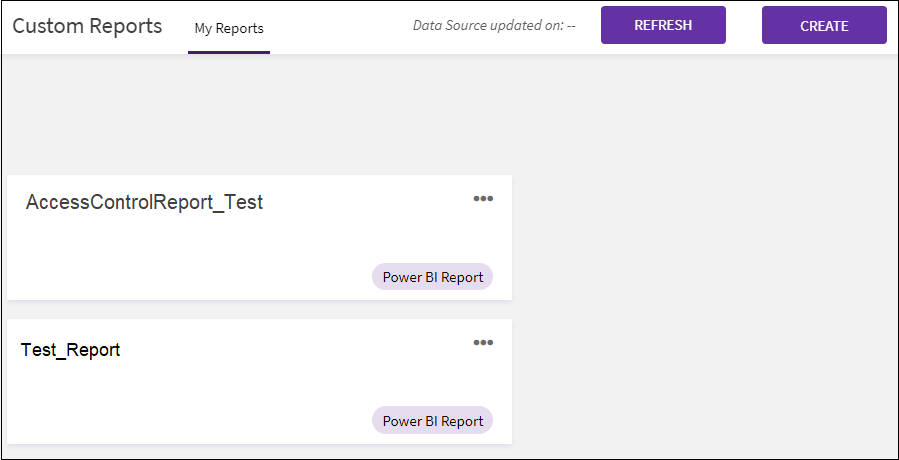899x460 pixels.
Task: Switch to the My Reports tab
Action: point(229,28)
